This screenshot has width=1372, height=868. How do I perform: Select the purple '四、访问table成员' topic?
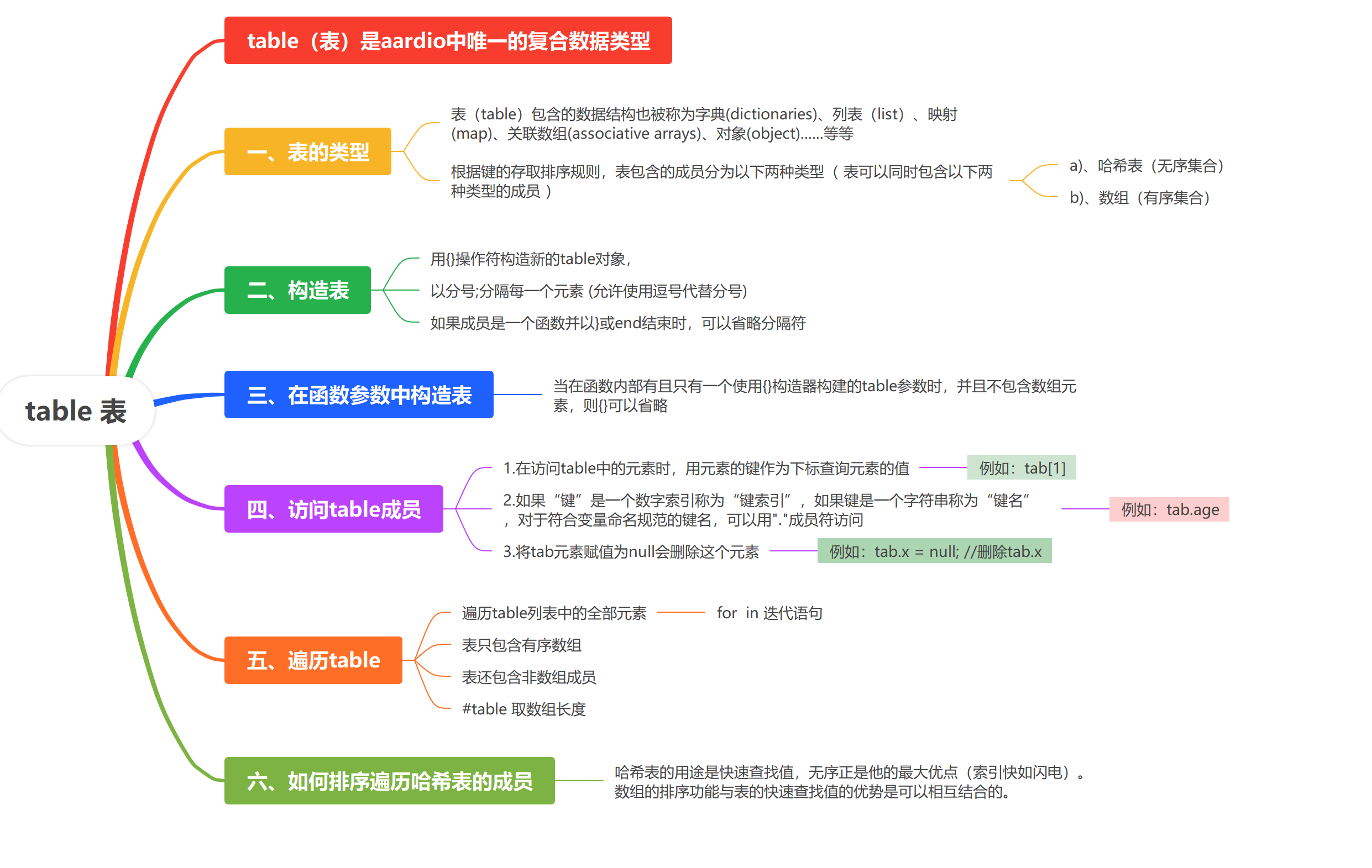(334, 509)
